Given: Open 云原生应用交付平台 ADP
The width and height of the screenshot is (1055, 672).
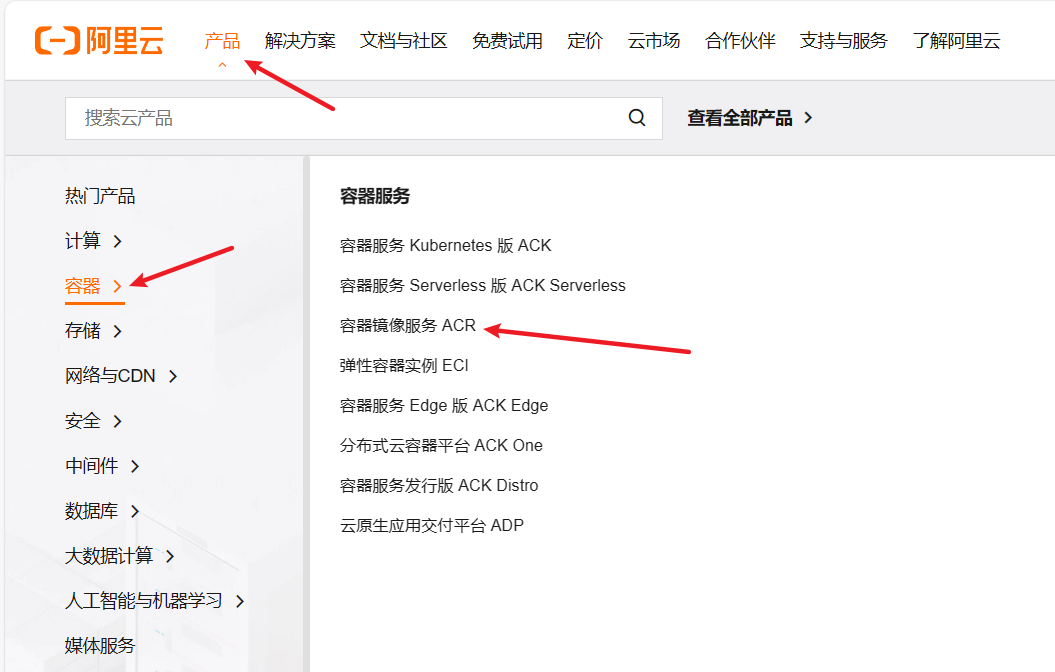Looking at the screenshot, I should point(431,525).
